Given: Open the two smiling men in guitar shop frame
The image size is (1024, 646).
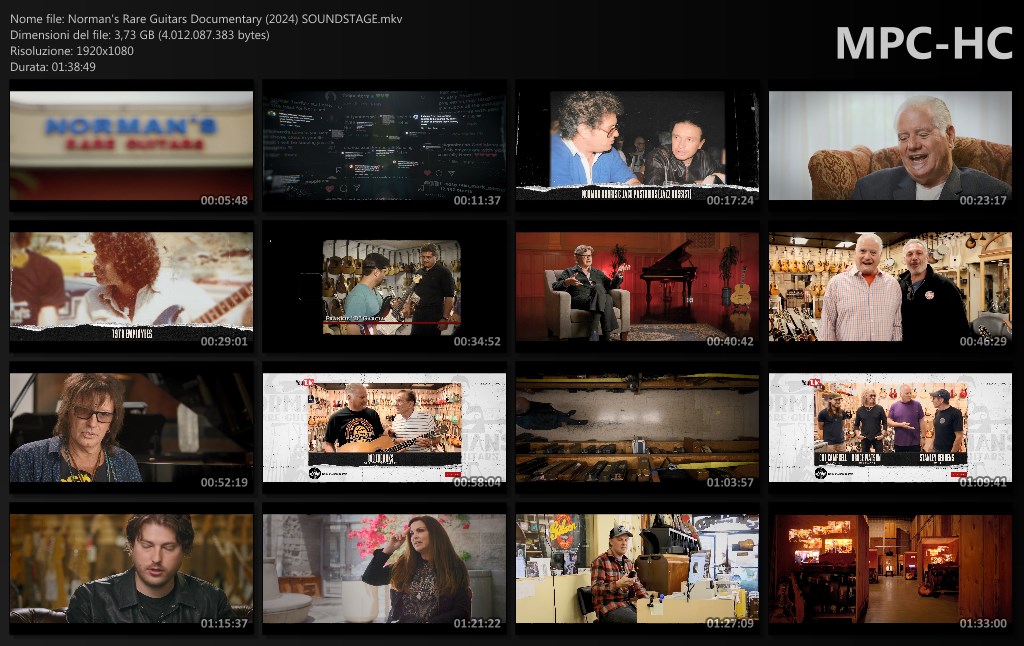Looking at the screenshot, I should (890, 287).
